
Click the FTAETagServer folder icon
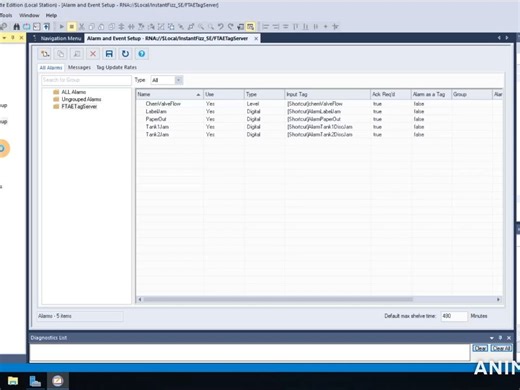tap(56, 107)
